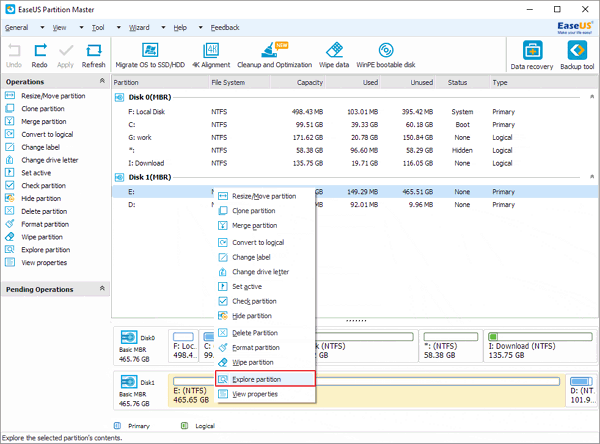Select Change drive letter in Operations panel

pyautogui.click(x=42, y=160)
